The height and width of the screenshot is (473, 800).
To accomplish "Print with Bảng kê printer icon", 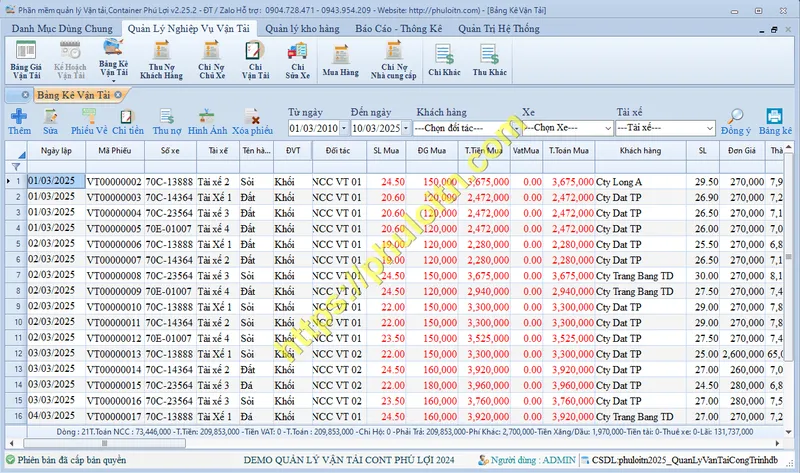I will coord(774,121).
